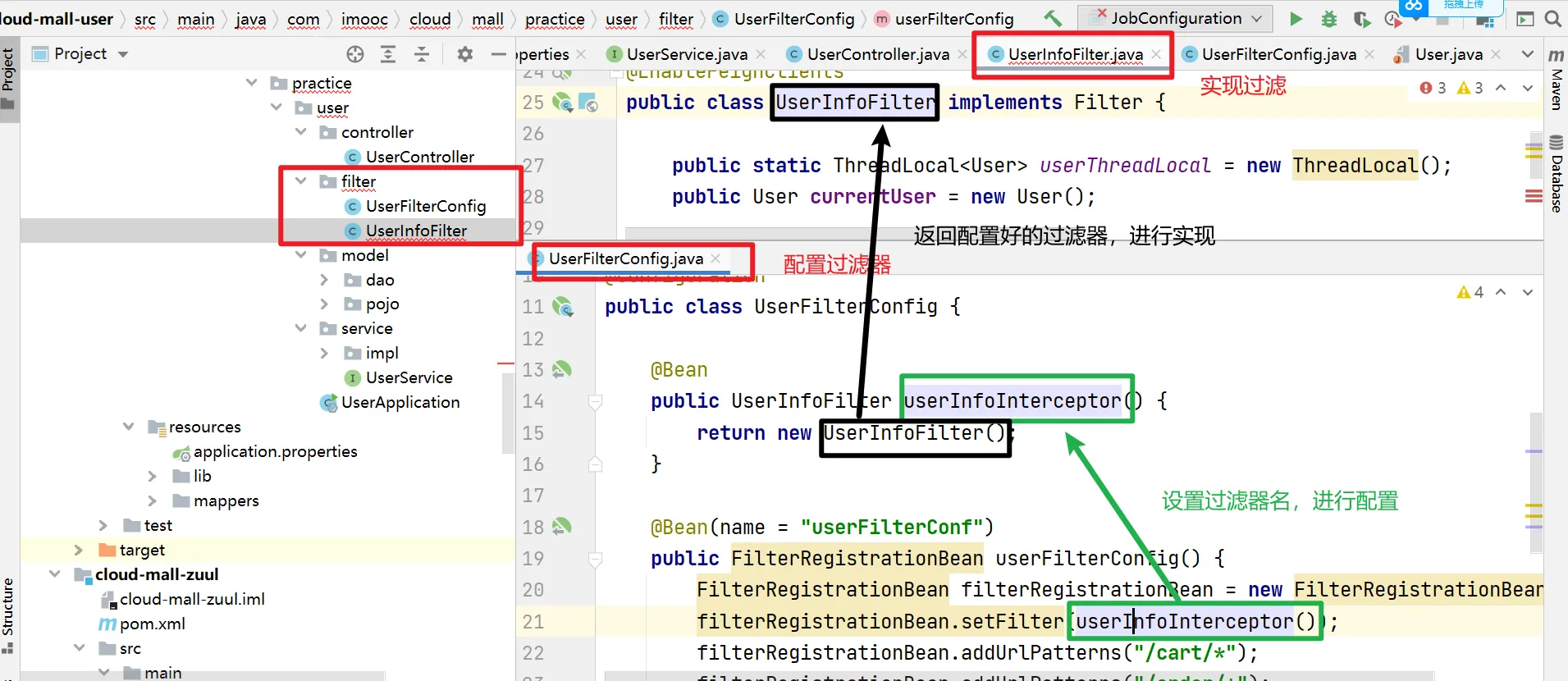Open Project panel gear settings
The width and height of the screenshot is (1568, 681).
point(465,54)
